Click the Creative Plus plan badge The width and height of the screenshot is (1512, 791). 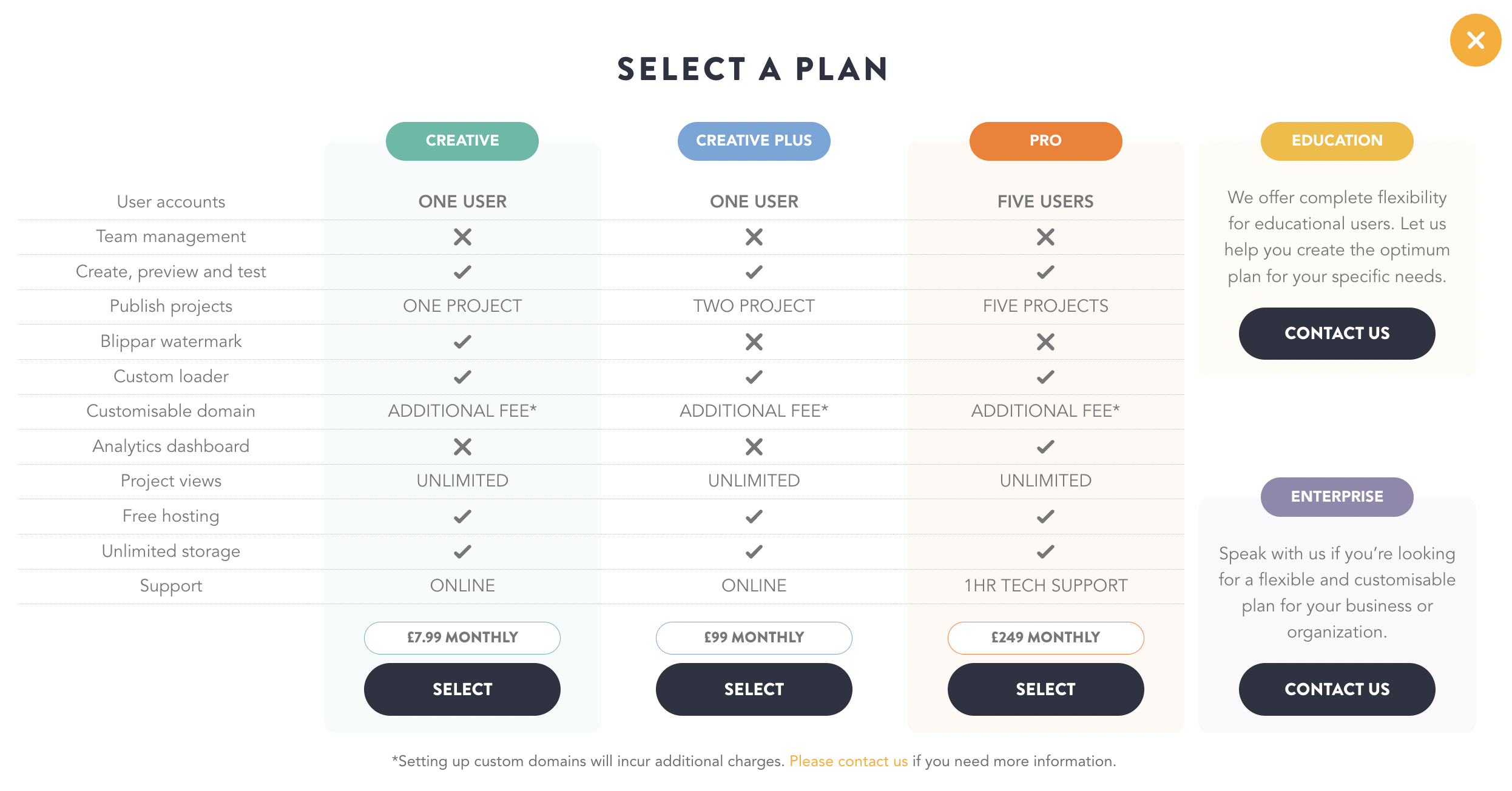coord(754,141)
